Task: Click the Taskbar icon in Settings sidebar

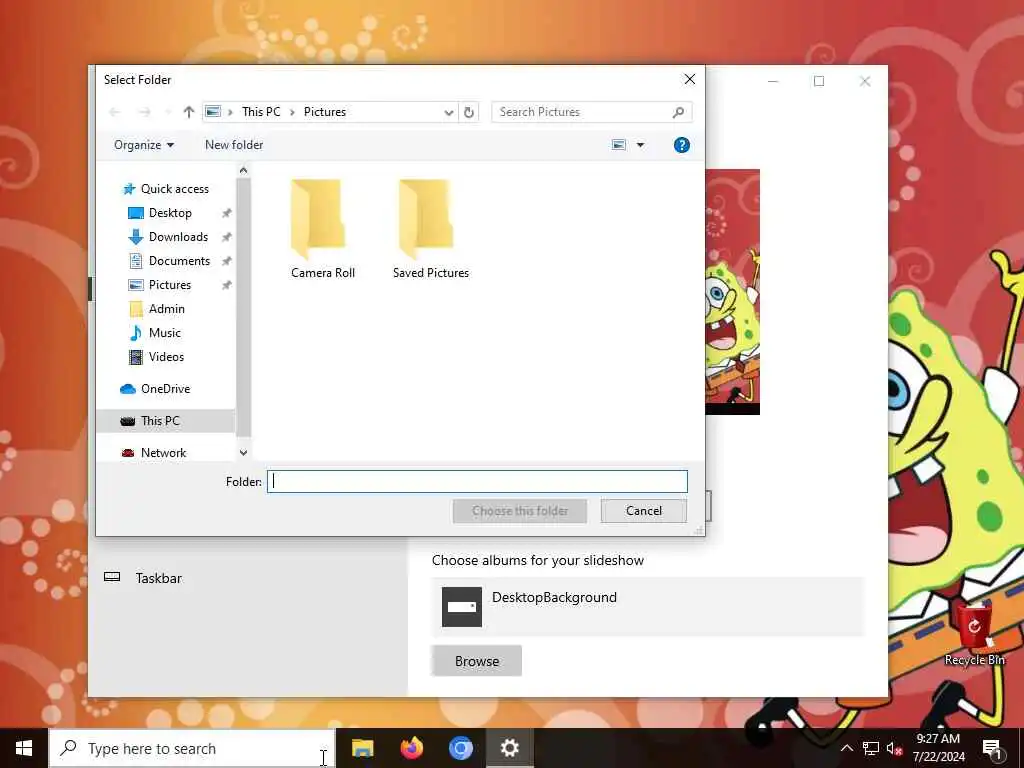Action: [x=112, y=577]
